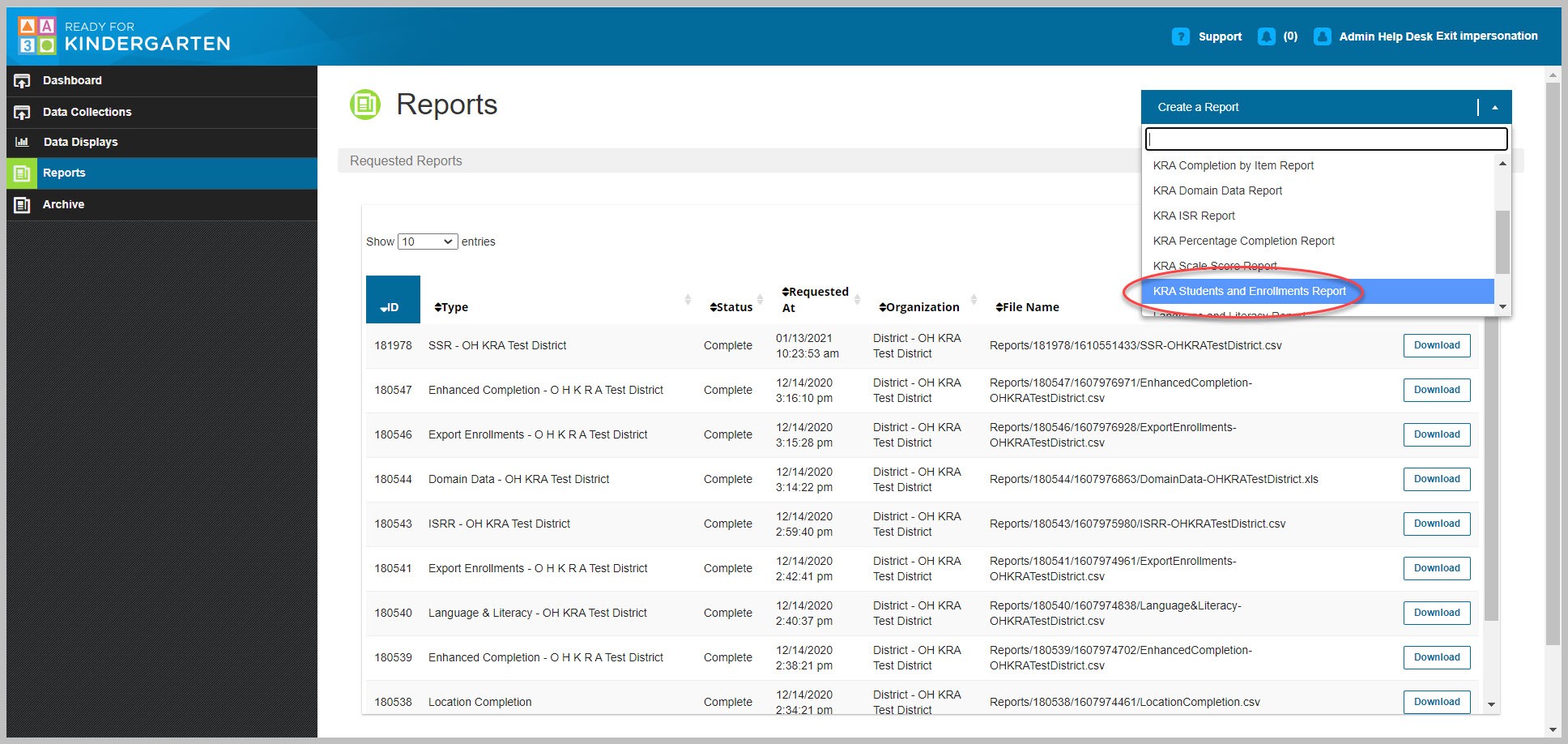Open the Data Displays menu item
1568x744 pixels.
pos(162,142)
